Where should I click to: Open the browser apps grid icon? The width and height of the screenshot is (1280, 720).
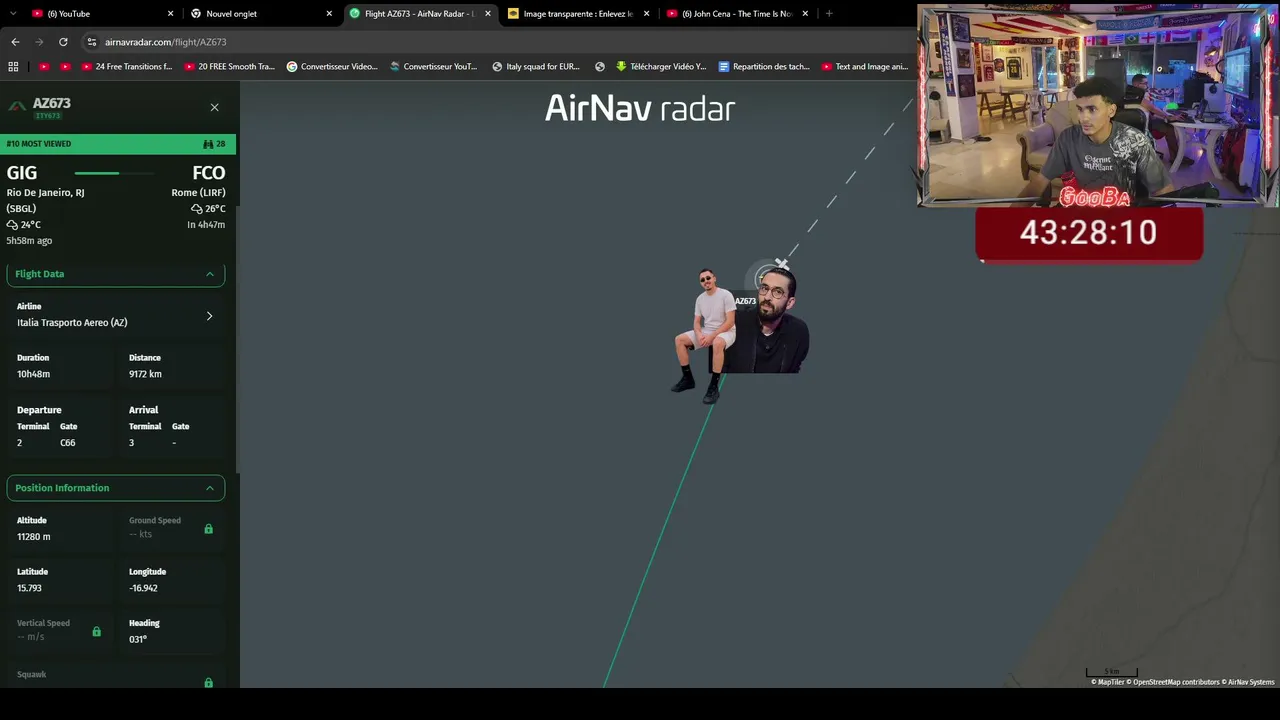pos(13,67)
